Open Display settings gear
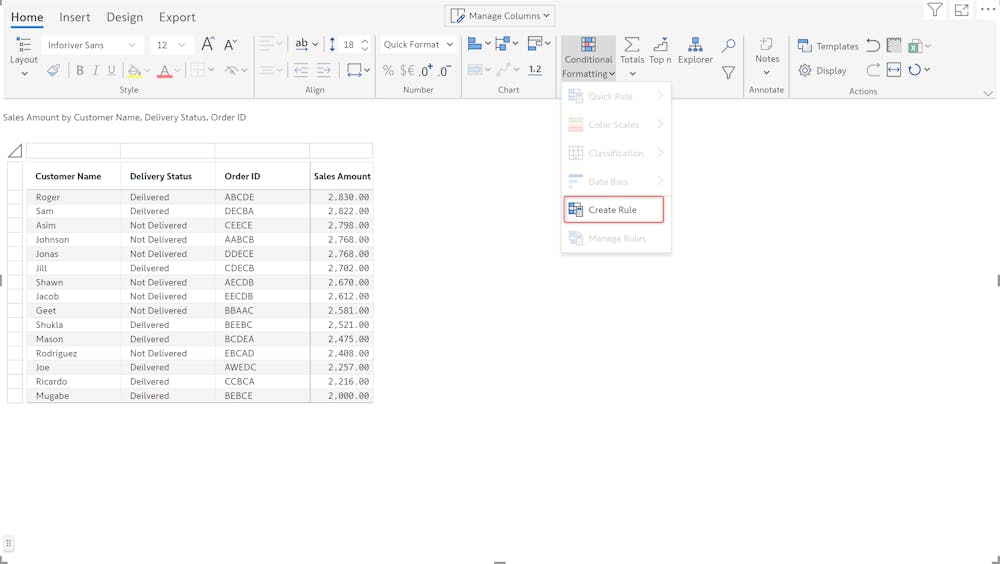This screenshot has height=564, width=1000. pyautogui.click(x=822, y=70)
